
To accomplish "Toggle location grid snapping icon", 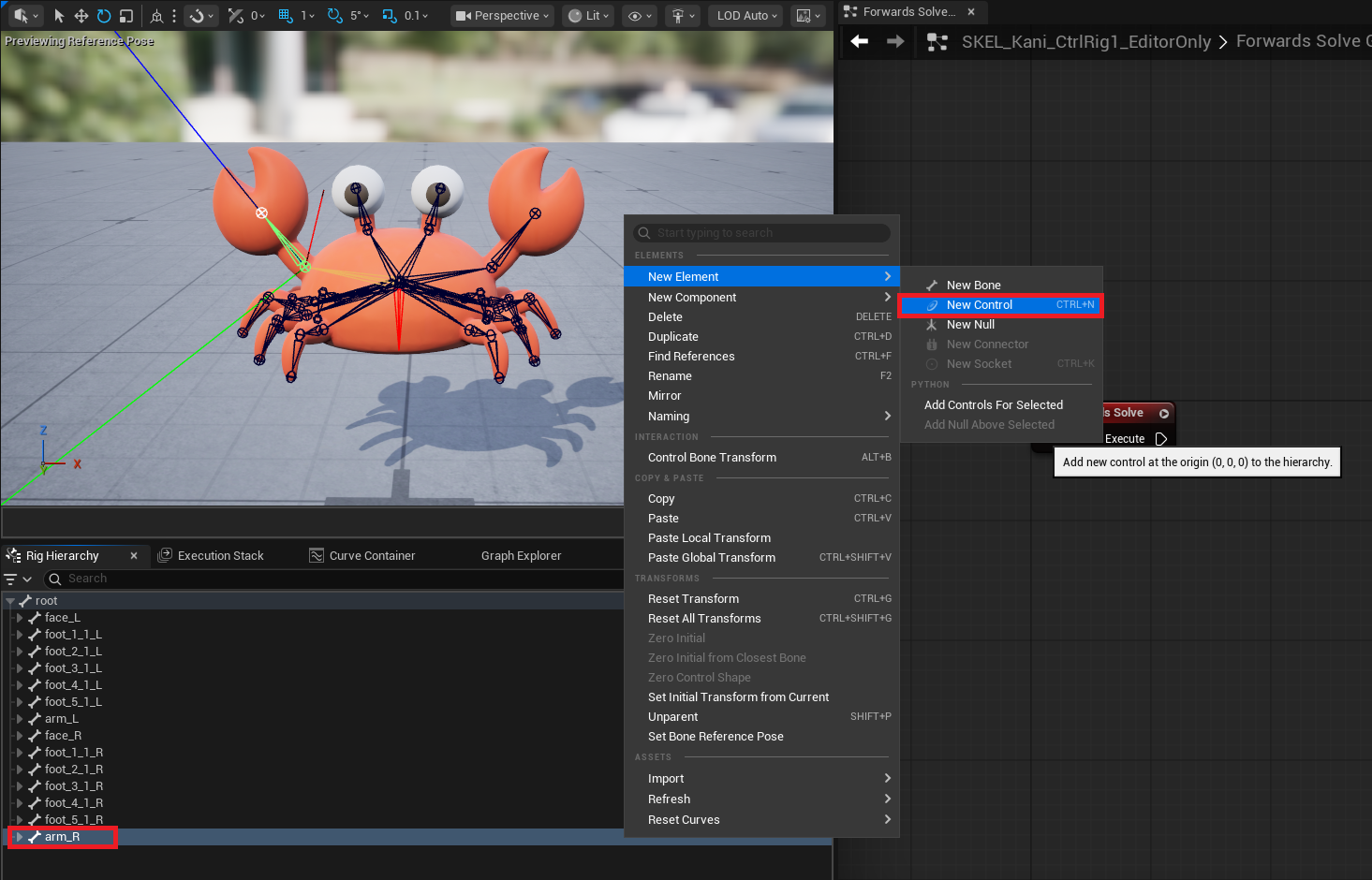I will click(235, 16).
